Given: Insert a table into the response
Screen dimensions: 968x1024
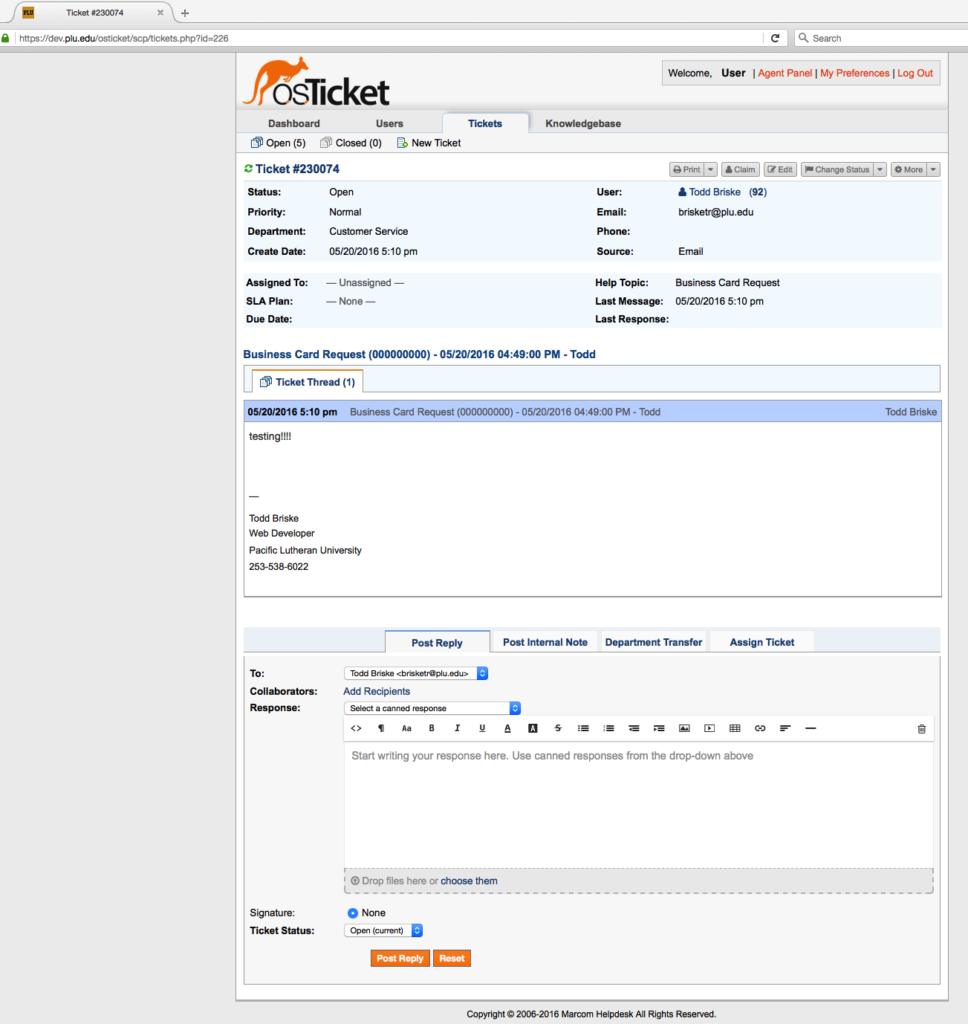Looking at the screenshot, I should [x=735, y=728].
